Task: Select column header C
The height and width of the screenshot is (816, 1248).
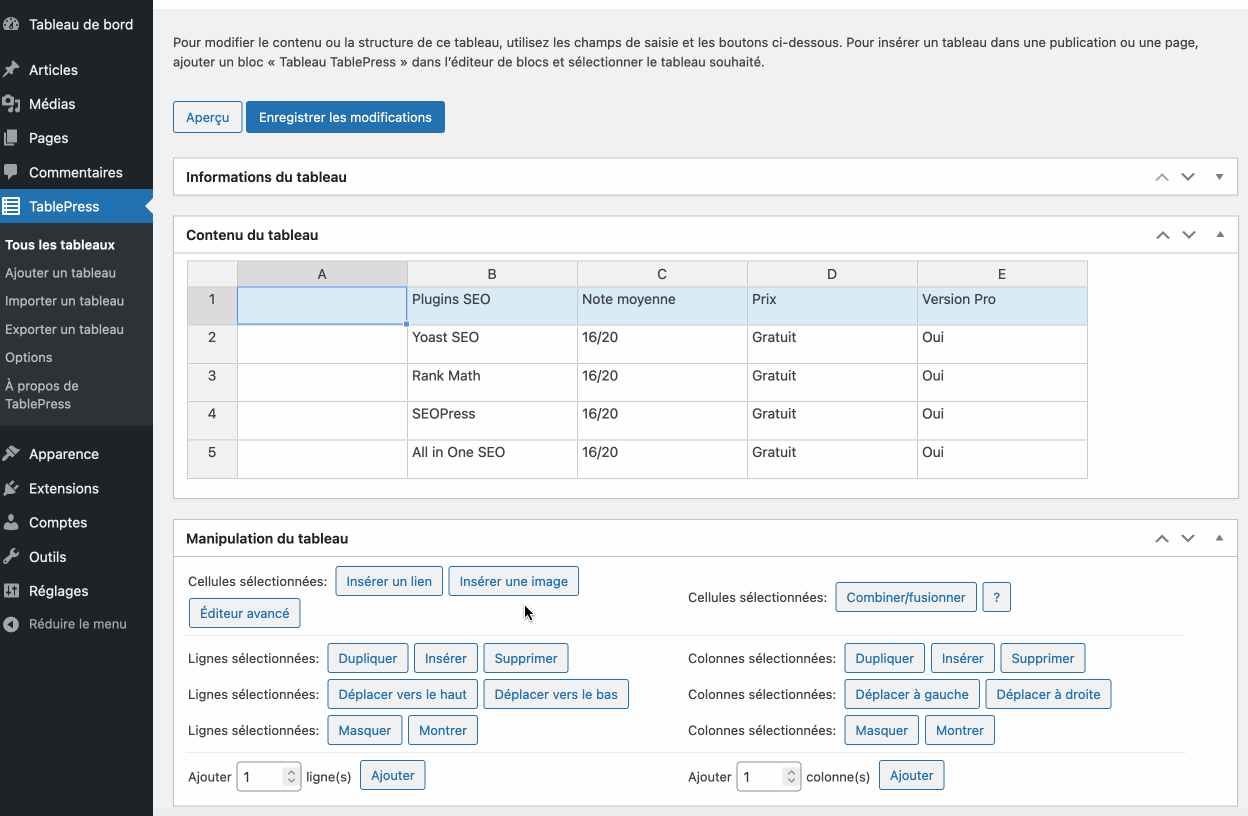Action: [x=662, y=274]
